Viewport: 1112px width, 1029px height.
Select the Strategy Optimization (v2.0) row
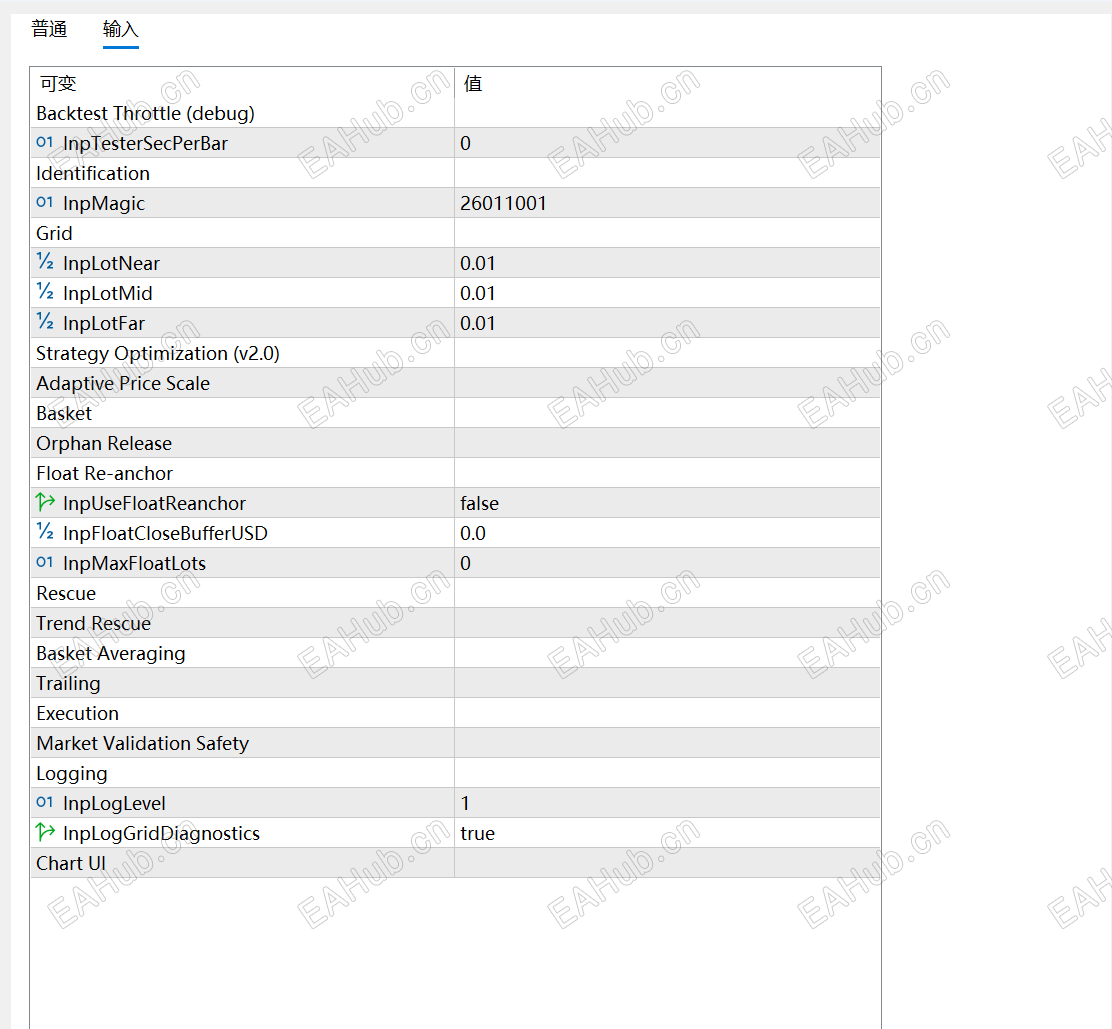[455, 353]
